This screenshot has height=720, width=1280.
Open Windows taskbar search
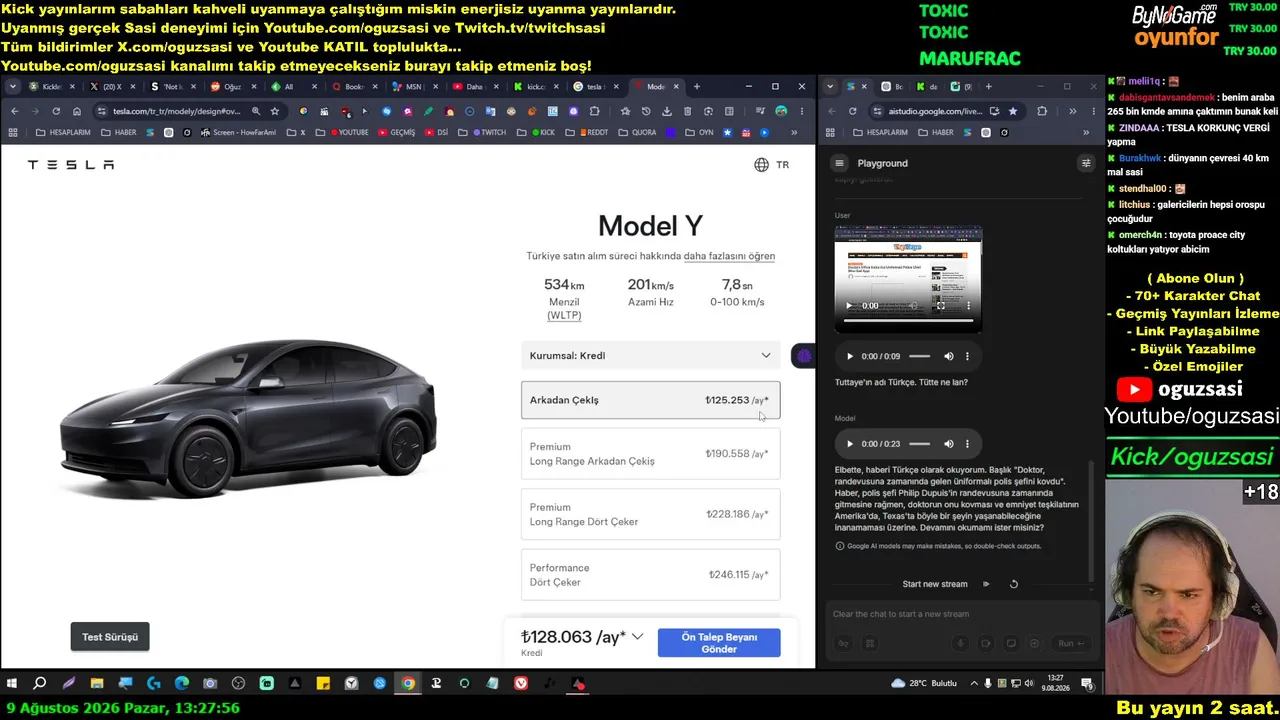click(40, 684)
